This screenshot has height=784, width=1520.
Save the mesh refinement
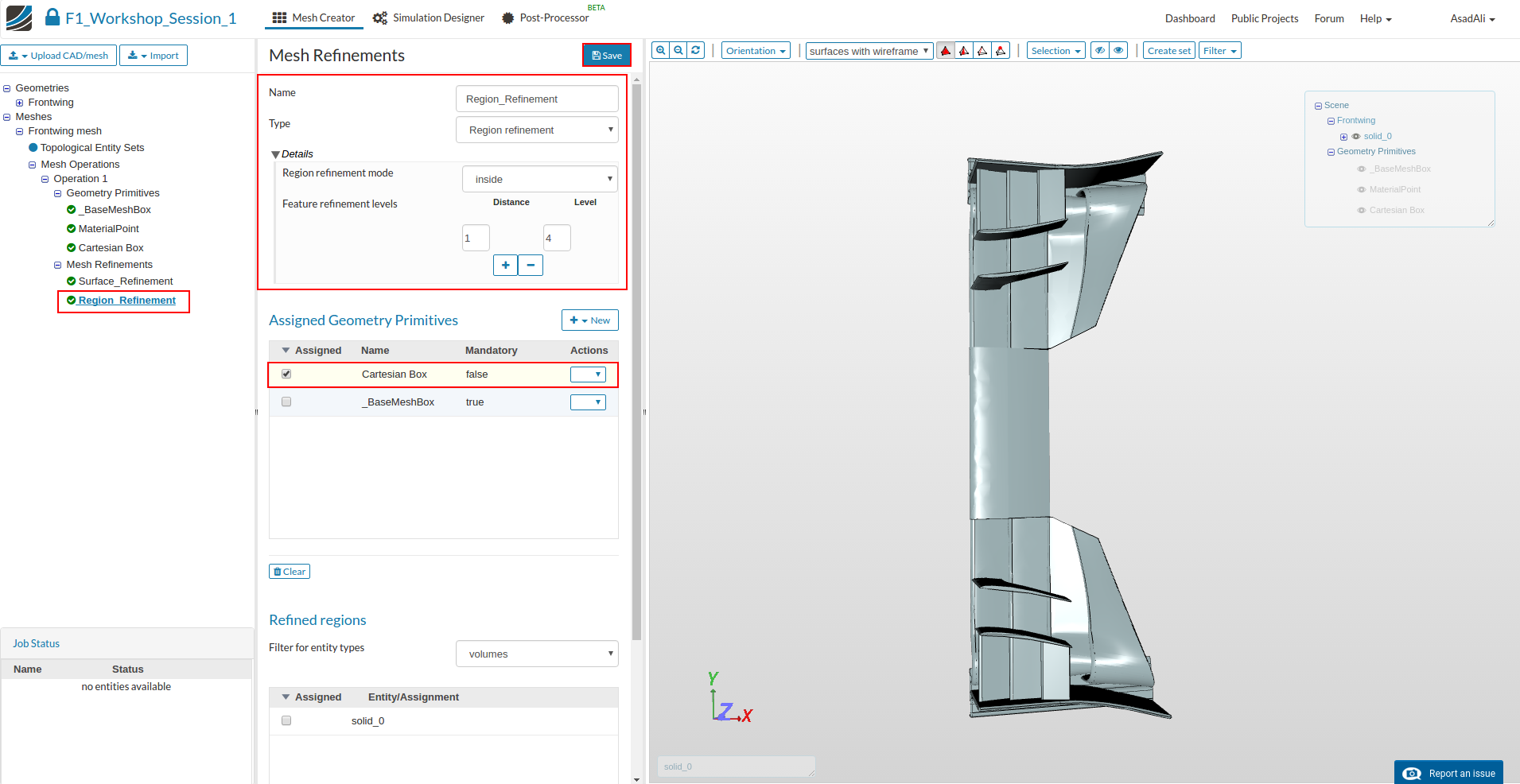click(x=607, y=55)
